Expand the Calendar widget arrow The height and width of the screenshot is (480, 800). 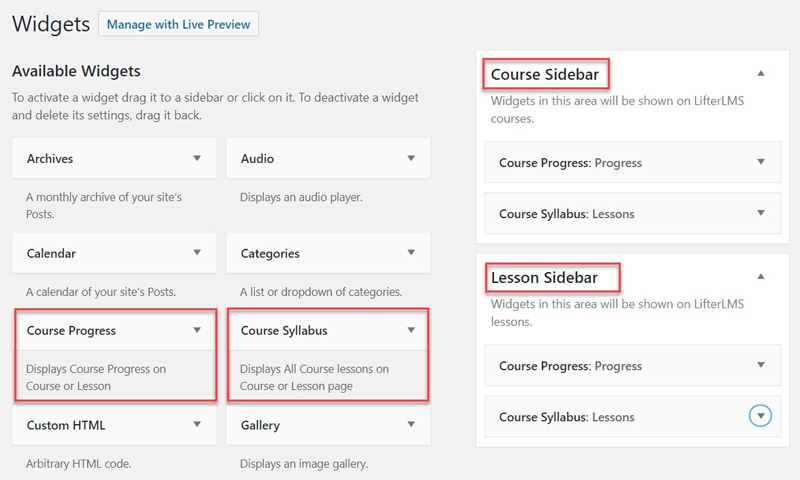tap(197, 253)
